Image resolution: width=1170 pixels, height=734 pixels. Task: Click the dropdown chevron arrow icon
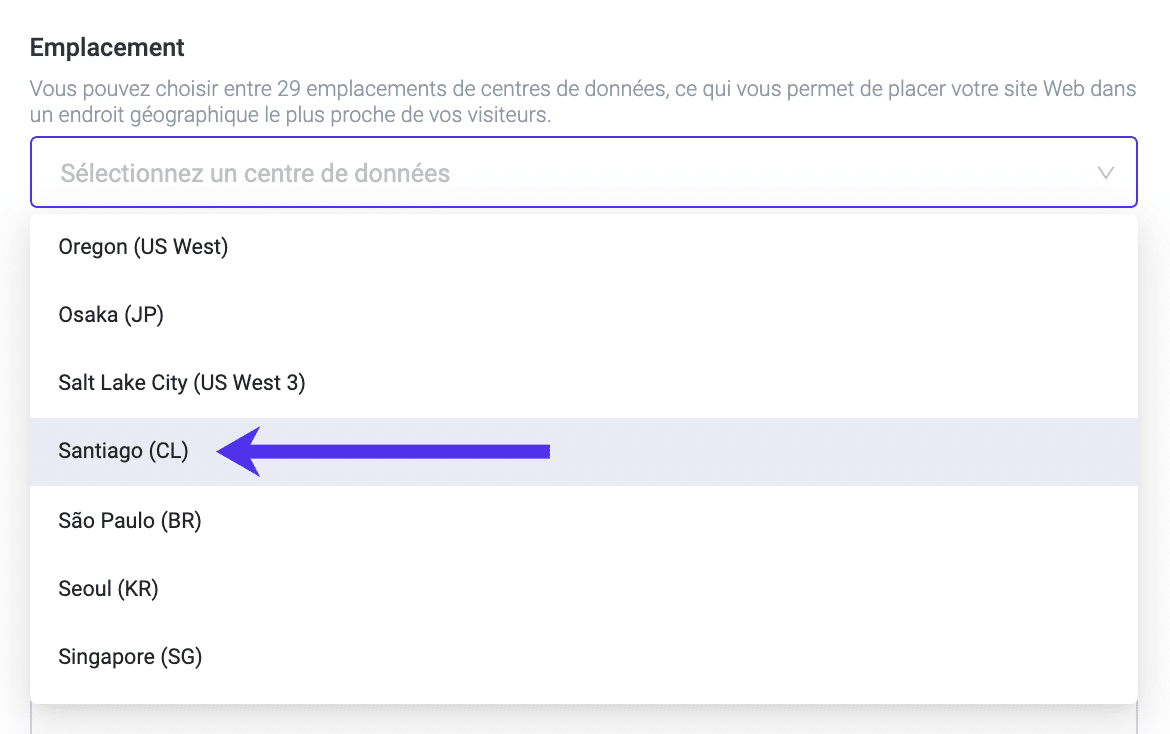click(1105, 173)
